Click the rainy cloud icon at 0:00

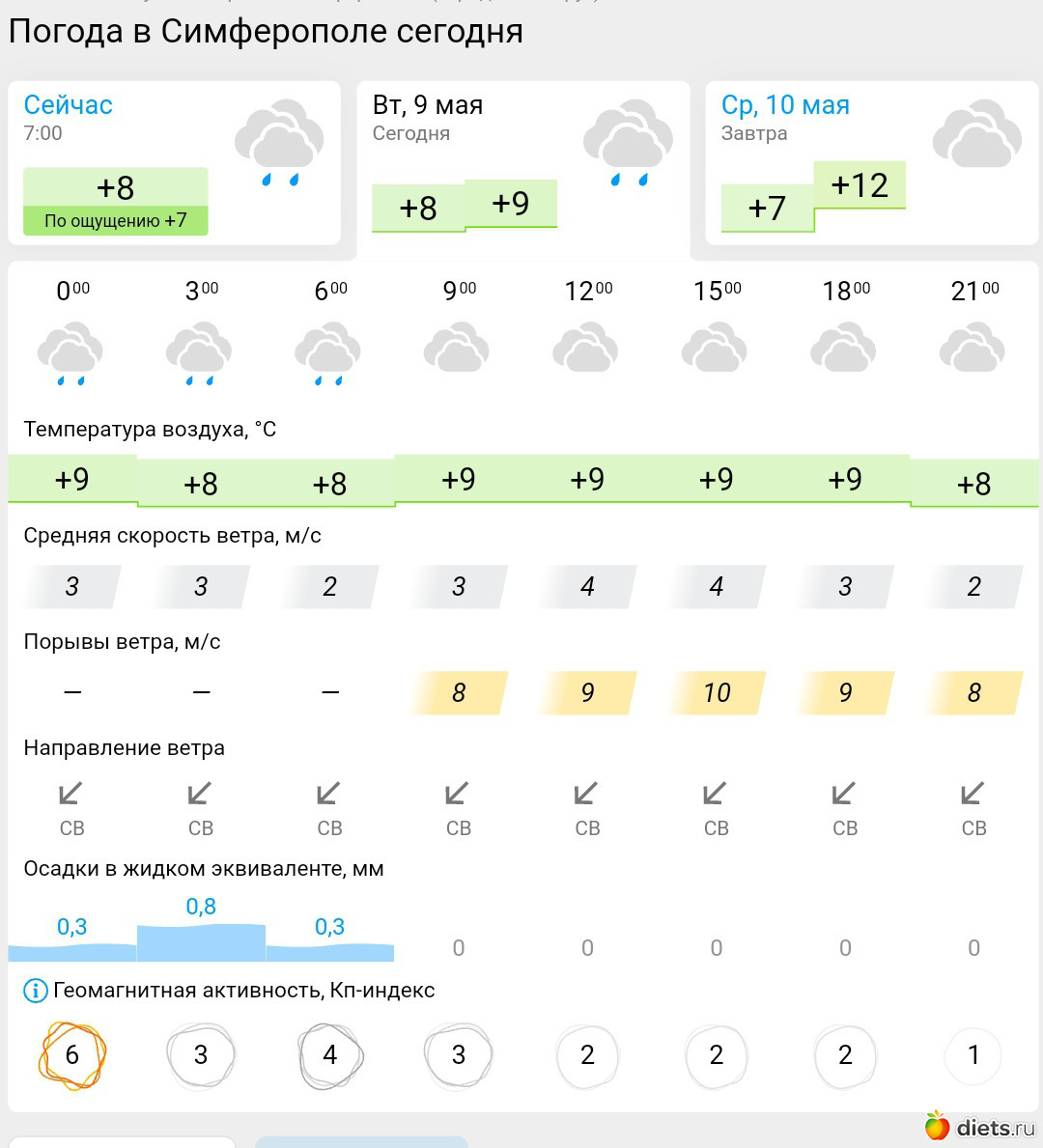(x=70, y=354)
